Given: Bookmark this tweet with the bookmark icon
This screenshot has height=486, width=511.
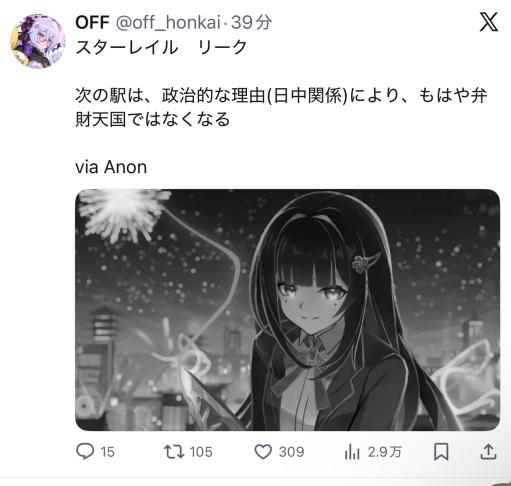Looking at the screenshot, I should 441,452.
